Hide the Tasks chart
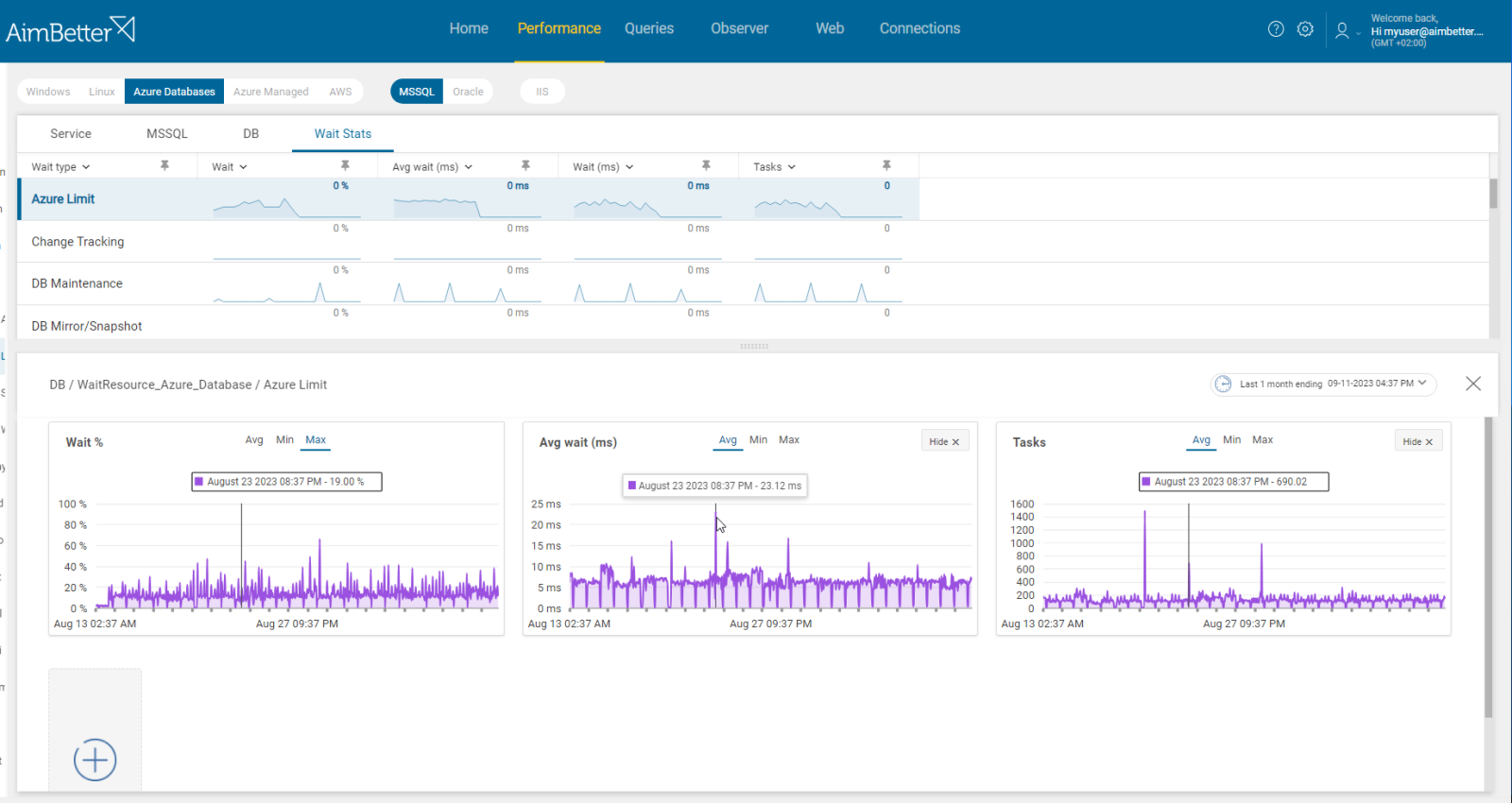1512x803 pixels. pos(1418,441)
